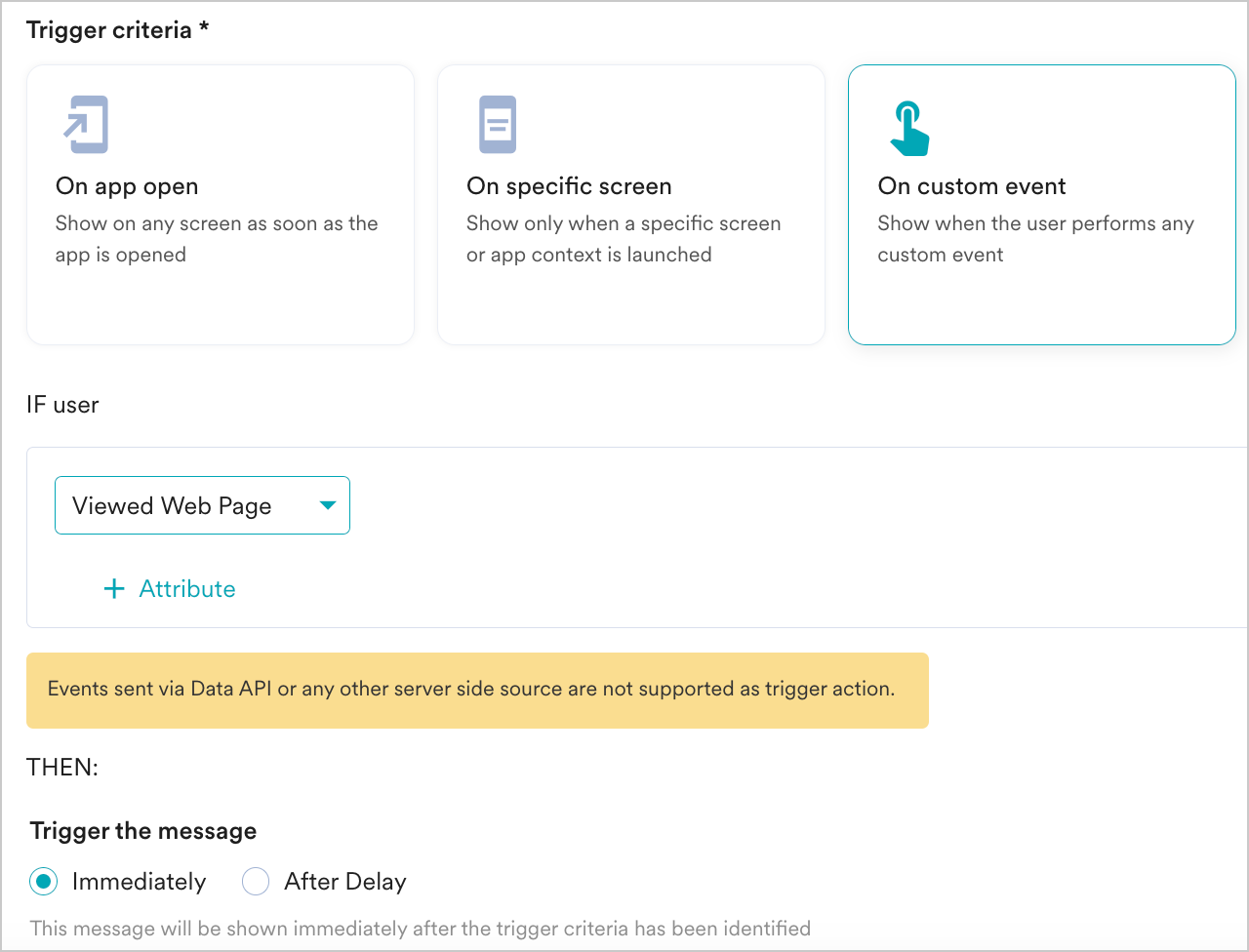The image size is (1249, 952).
Task: Enable the After Delay option
Action: 255,881
